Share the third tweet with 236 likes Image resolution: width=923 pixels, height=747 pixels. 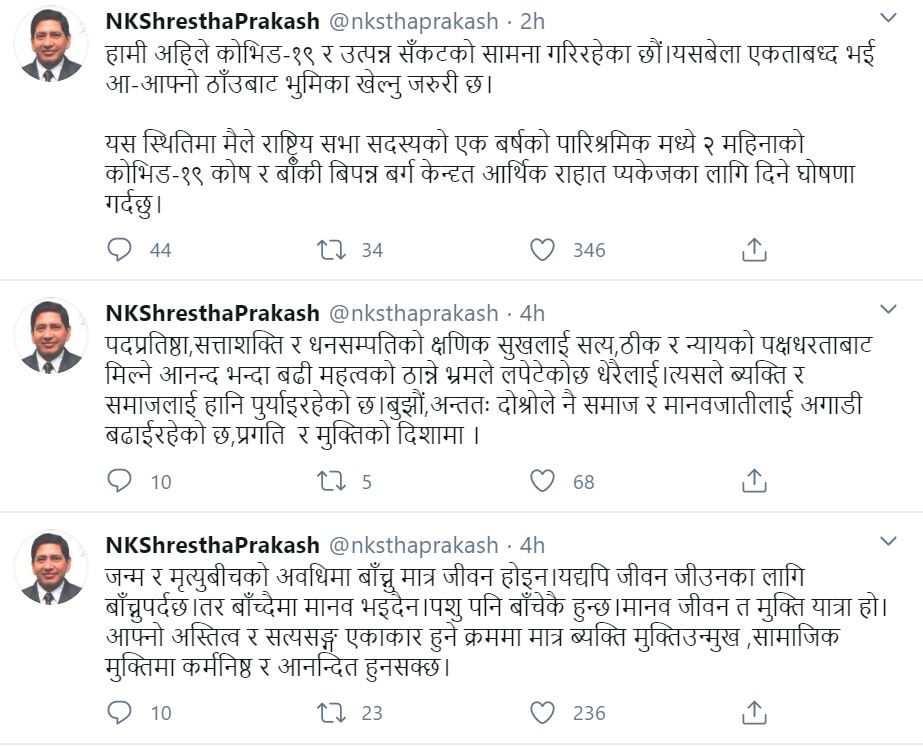click(x=754, y=713)
